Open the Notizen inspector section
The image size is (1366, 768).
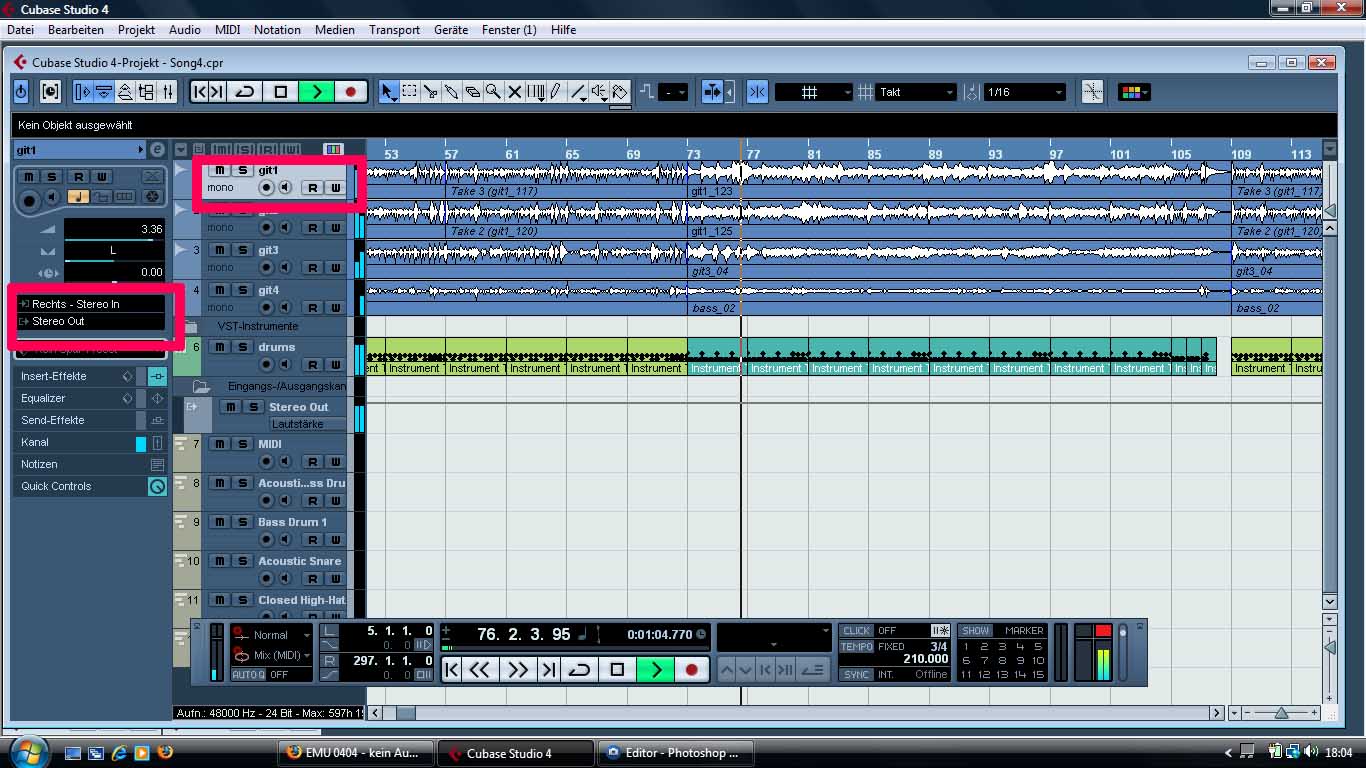click(90, 464)
